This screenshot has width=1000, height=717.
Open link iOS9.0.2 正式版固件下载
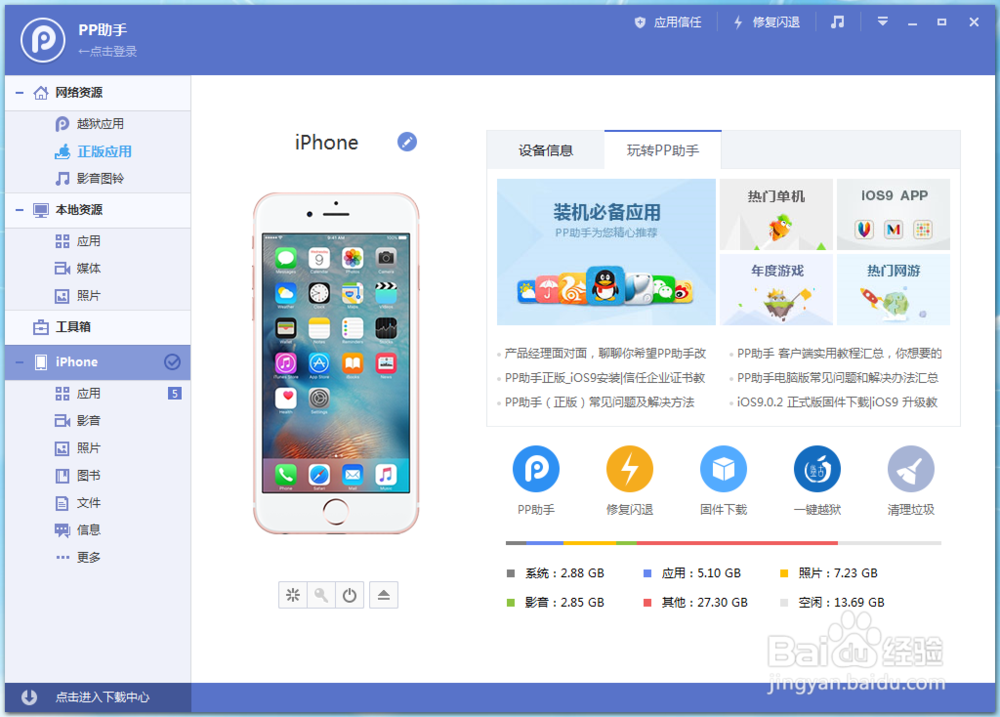click(x=837, y=402)
